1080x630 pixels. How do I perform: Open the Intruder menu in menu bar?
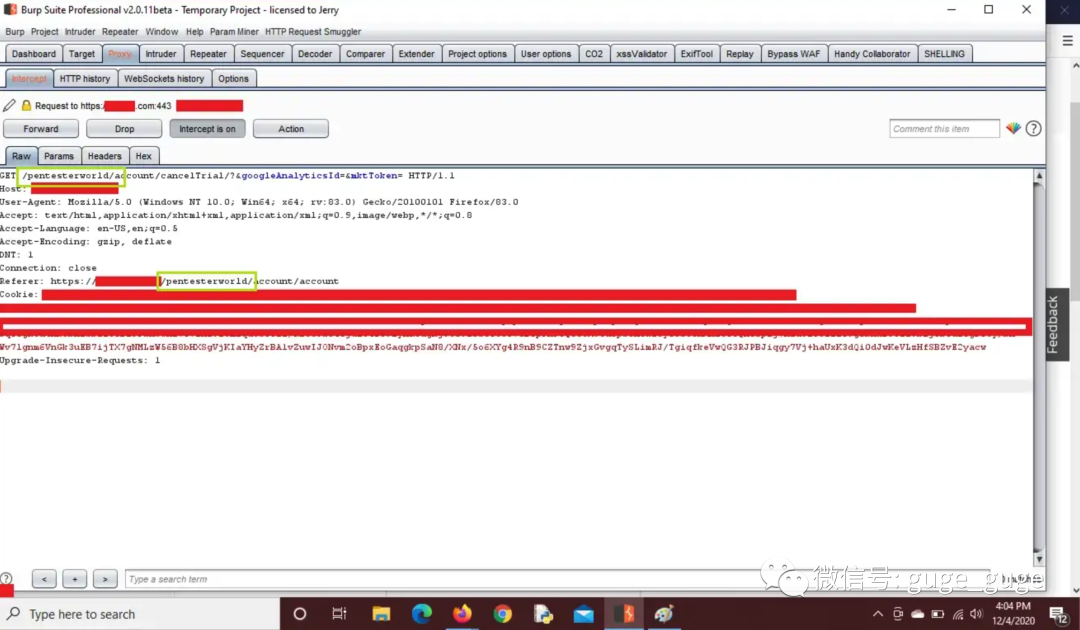[x=80, y=32]
